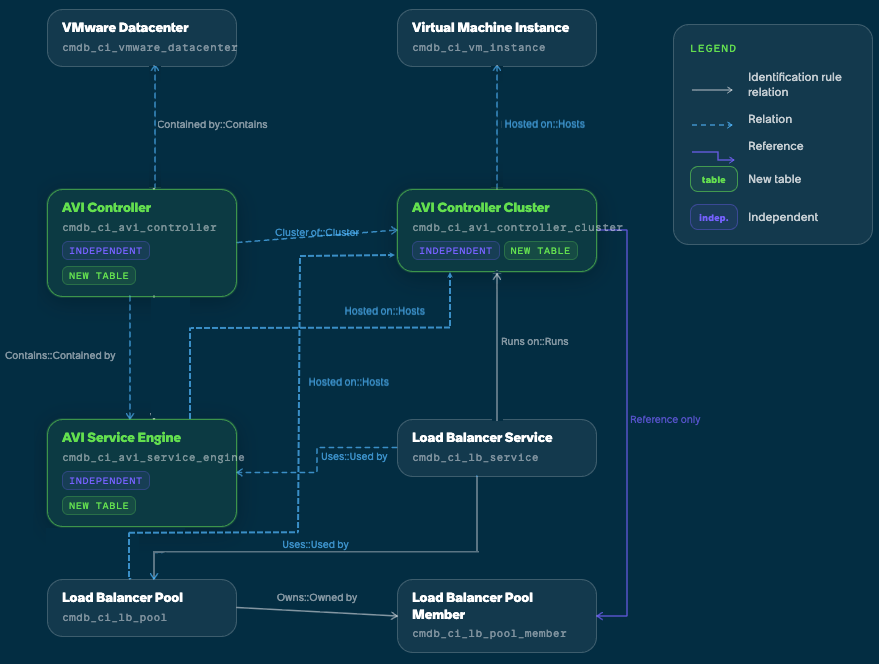Select the cmdb_ci_avi_controller table name
The width and height of the screenshot is (879, 664).
[x=139, y=228]
